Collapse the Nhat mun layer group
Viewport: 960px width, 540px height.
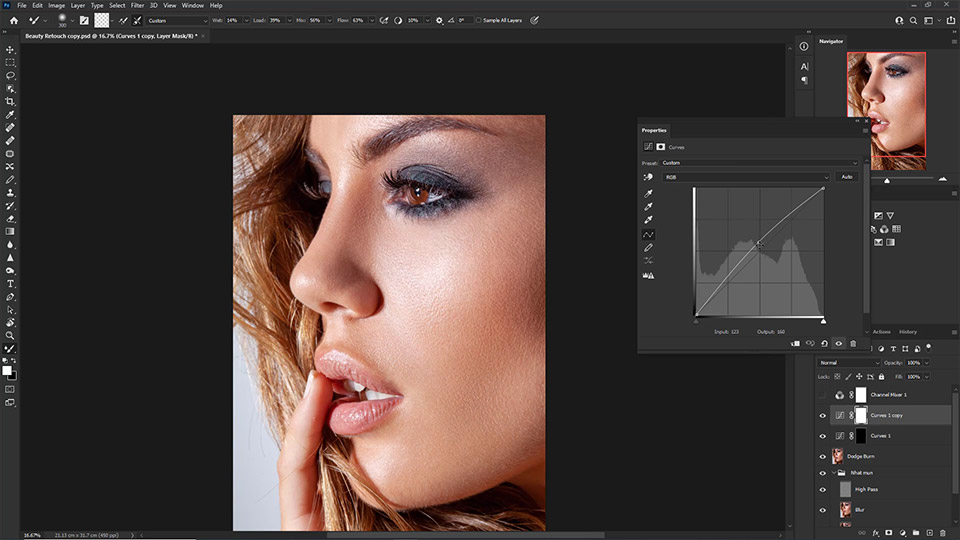[x=835, y=473]
